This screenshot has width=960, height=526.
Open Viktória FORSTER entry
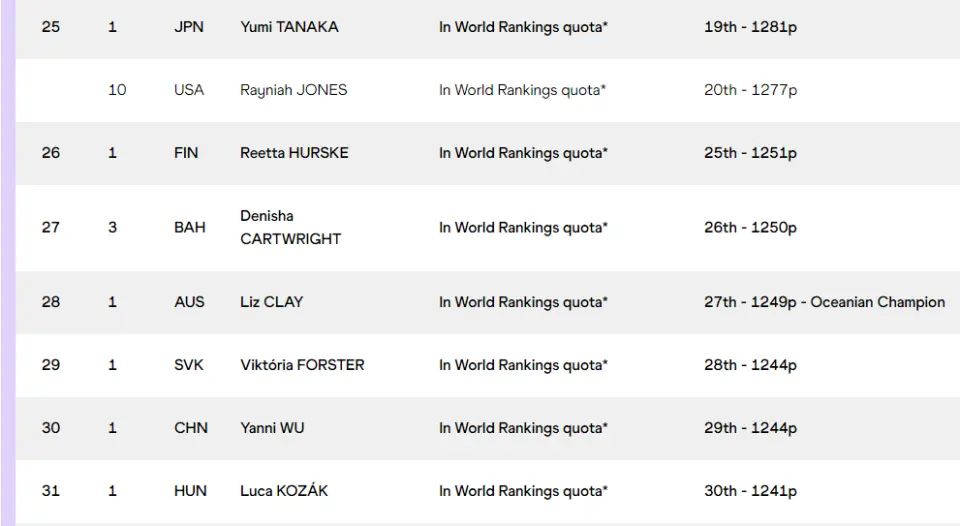pyautogui.click(x=302, y=365)
